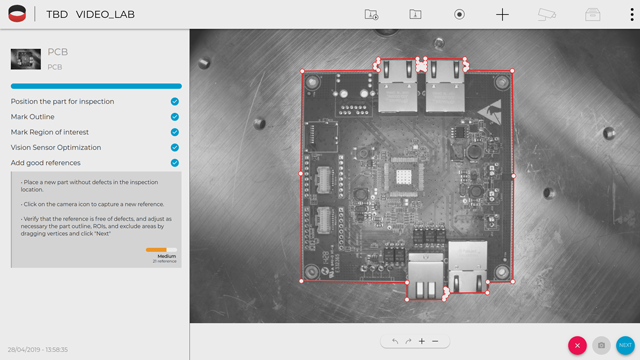640x360 pixels.
Task: Open the folder with download icon
Action: click(x=415, y=14)
